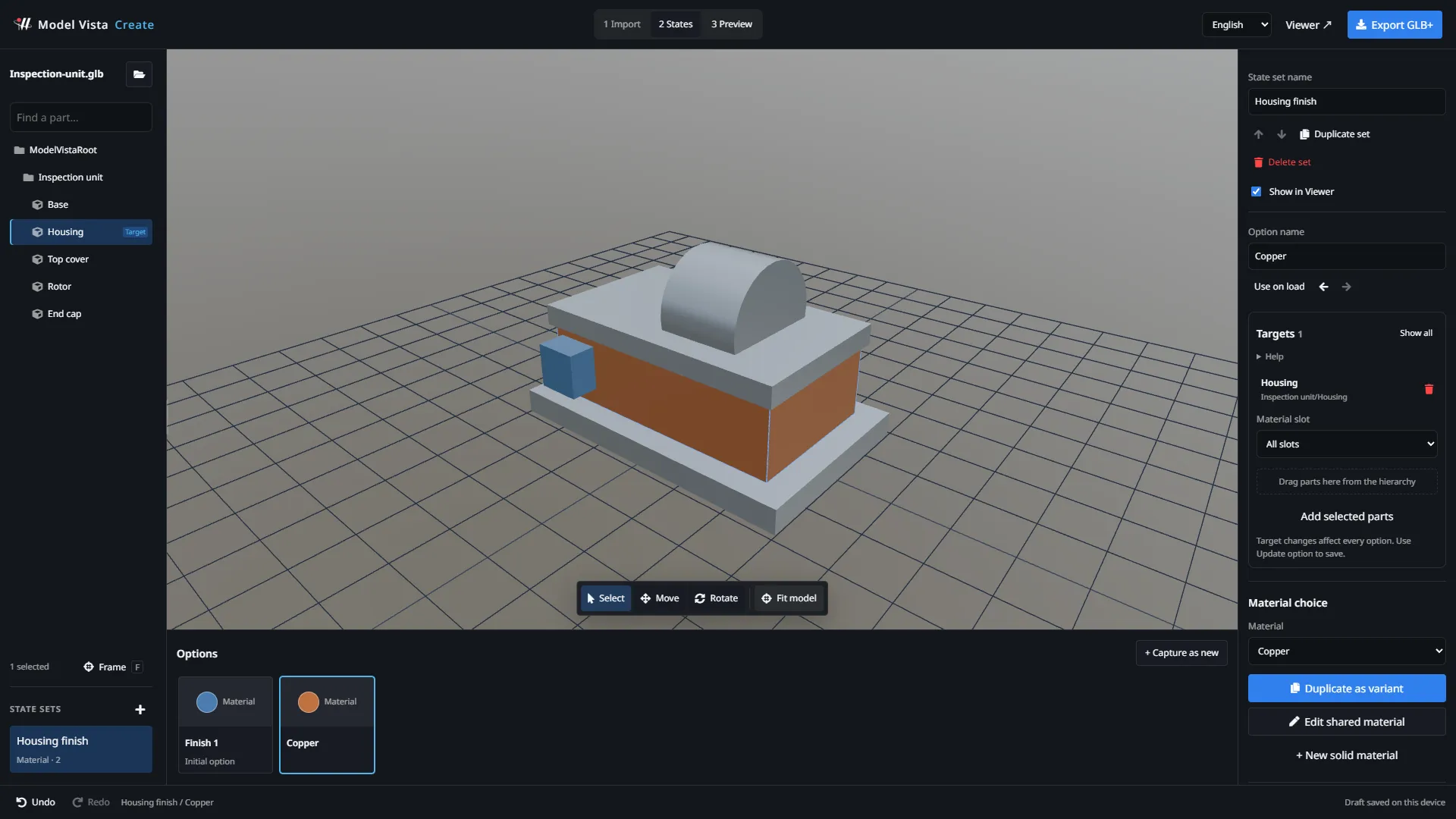Add new state set plus icon
Image resolution: width=1456 pixels, height=819 pixels.
[140, 710]
